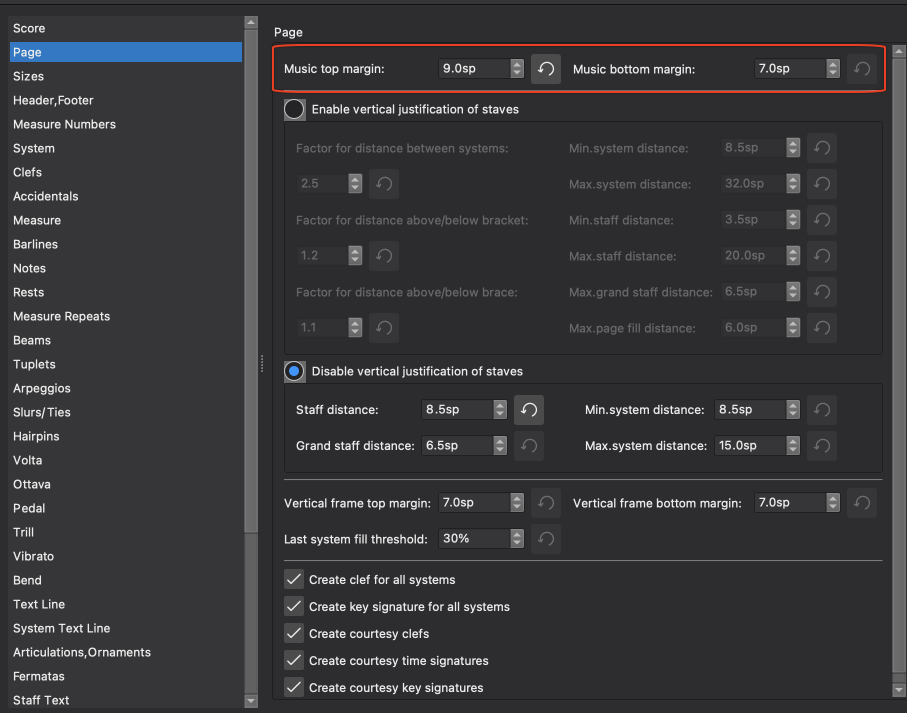The width and height of the screenshot is (907, 713).
Task: Toggle Create key signature for all systems
Action: pos(294,606)
